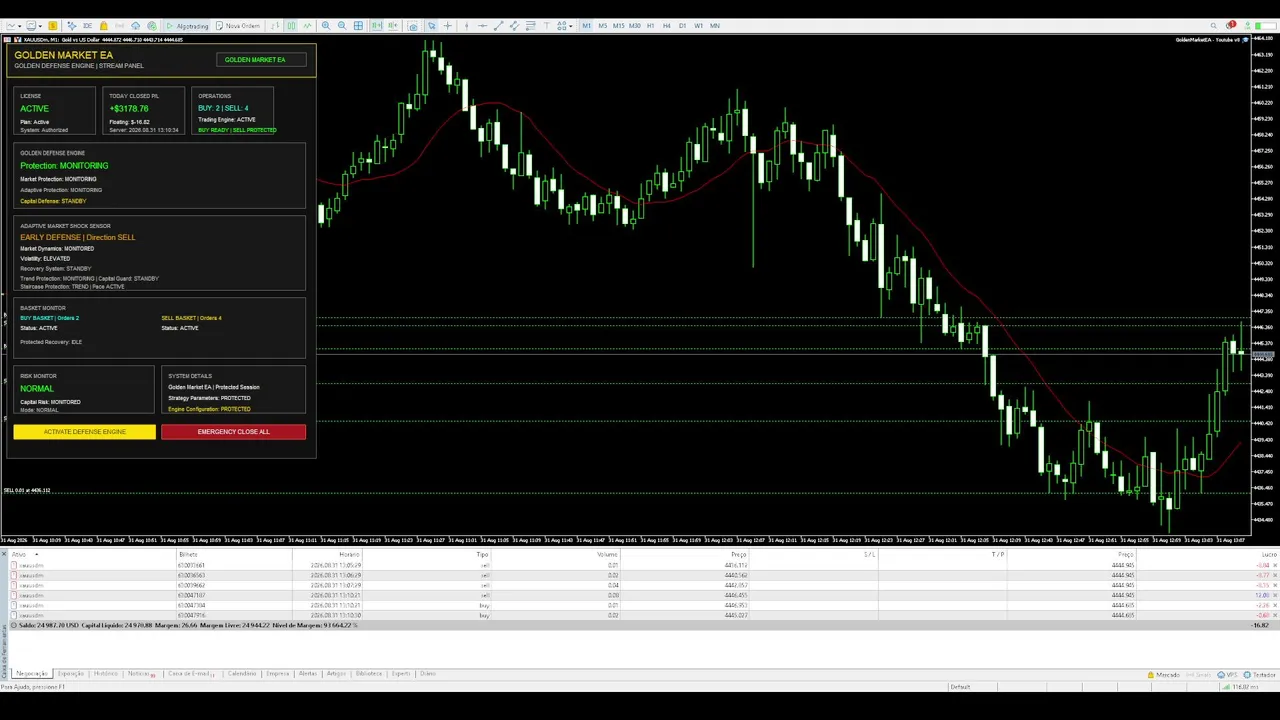Switch chart to candlestick icon

(x=291, y=26)
